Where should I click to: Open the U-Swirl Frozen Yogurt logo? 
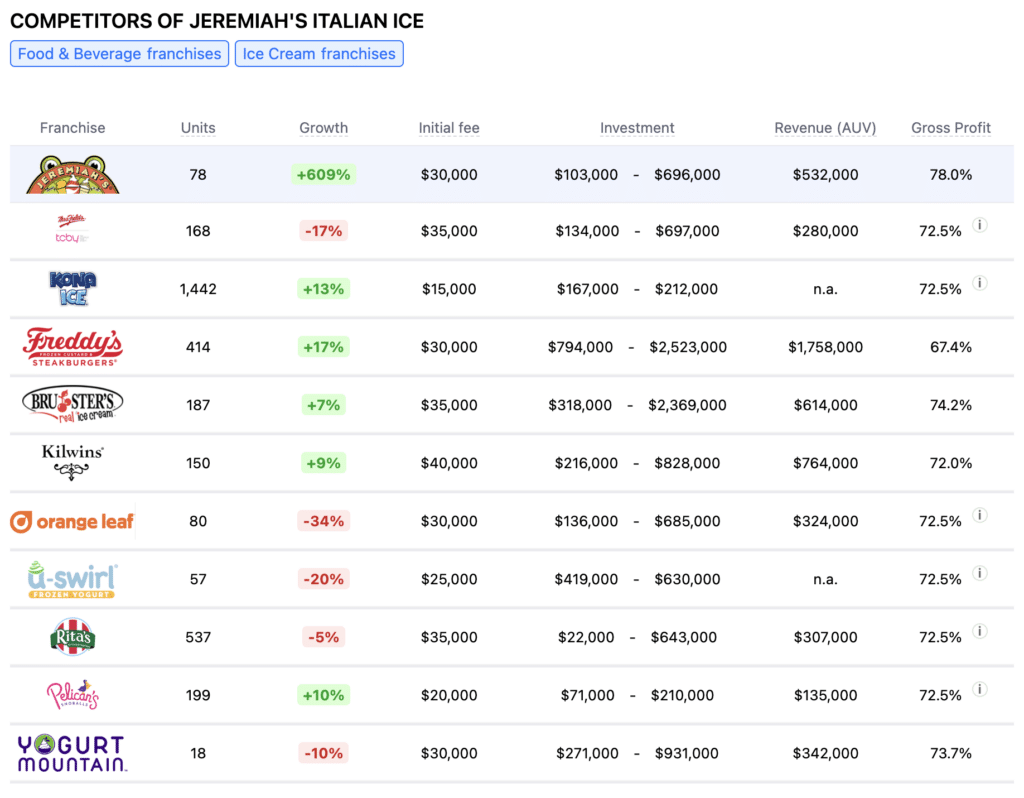point(72,579)
